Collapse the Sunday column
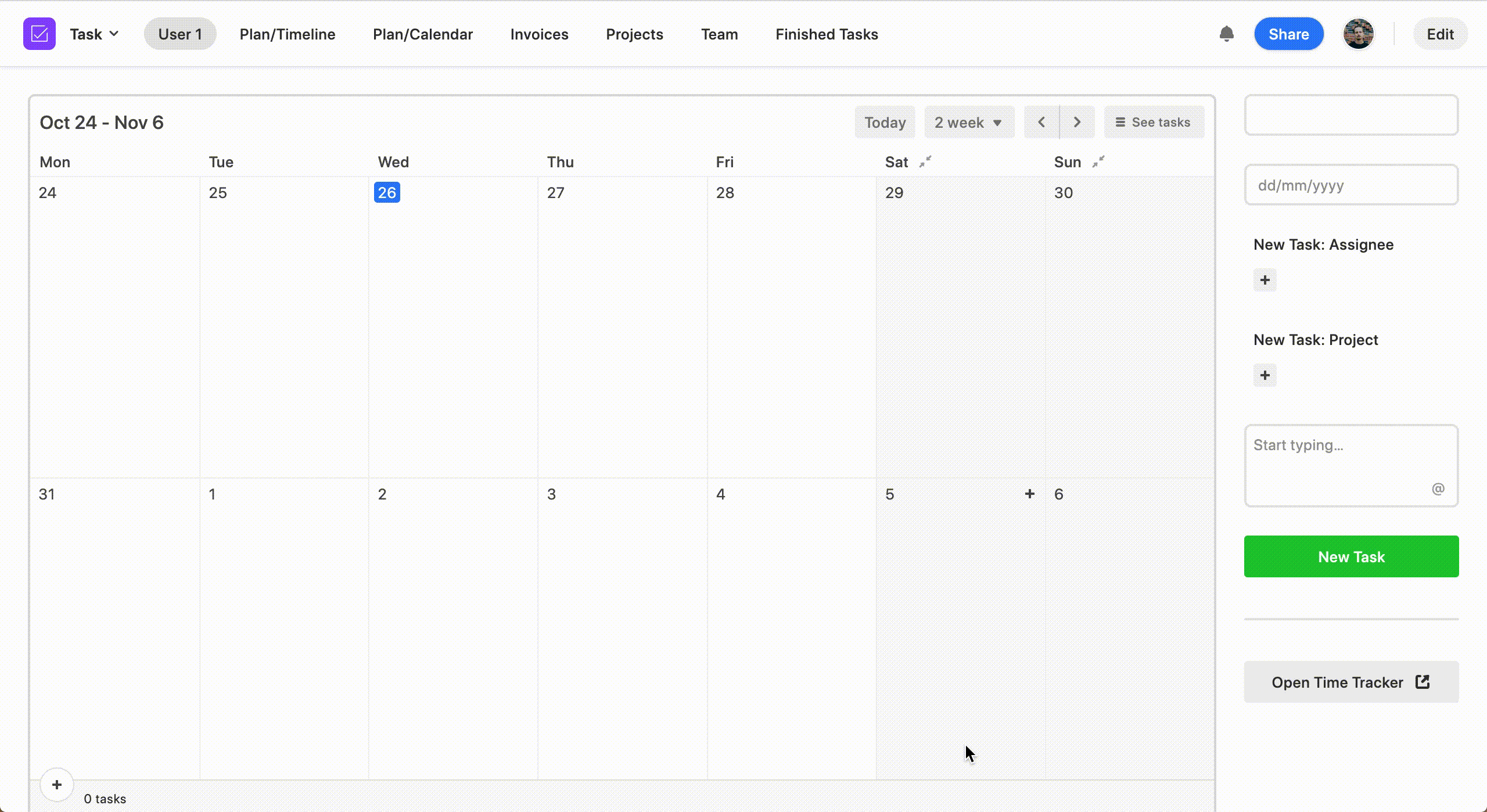The width and height of the screenshot is (1487, 812). (1097, 161)
